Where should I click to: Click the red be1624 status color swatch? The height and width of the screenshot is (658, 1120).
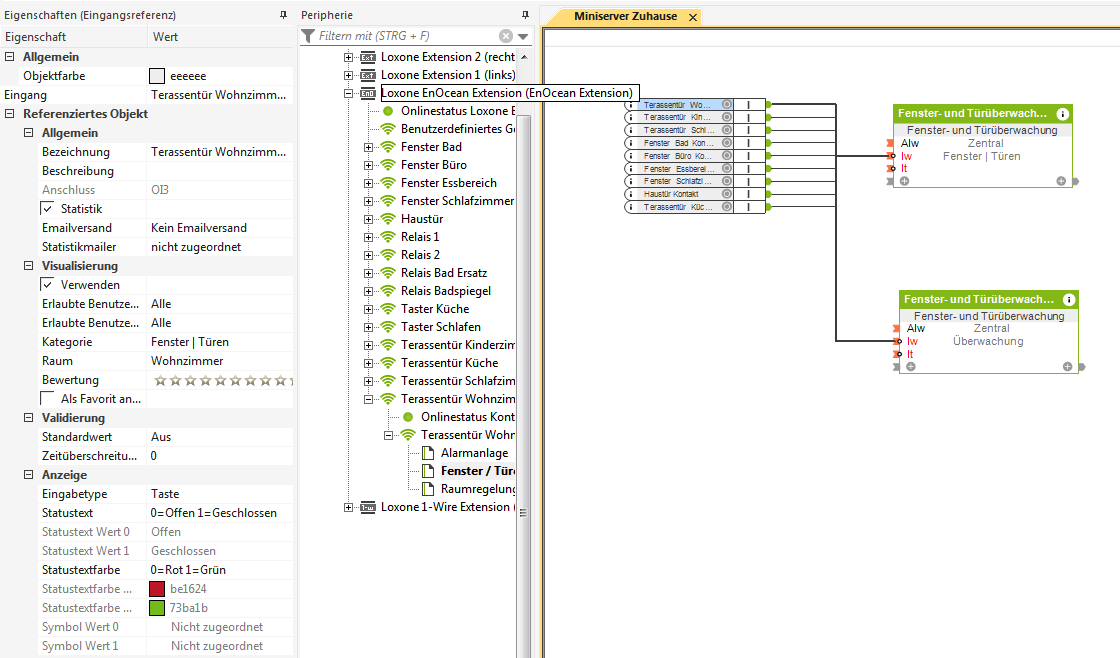click(157, 589)
